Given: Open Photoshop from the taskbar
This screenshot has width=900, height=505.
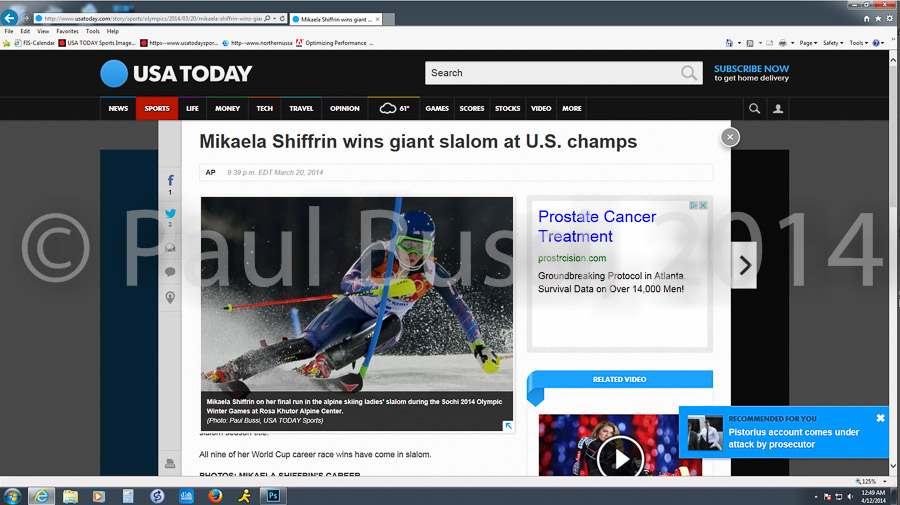Looking at the screenshot, I should click(x=273, y=496).
